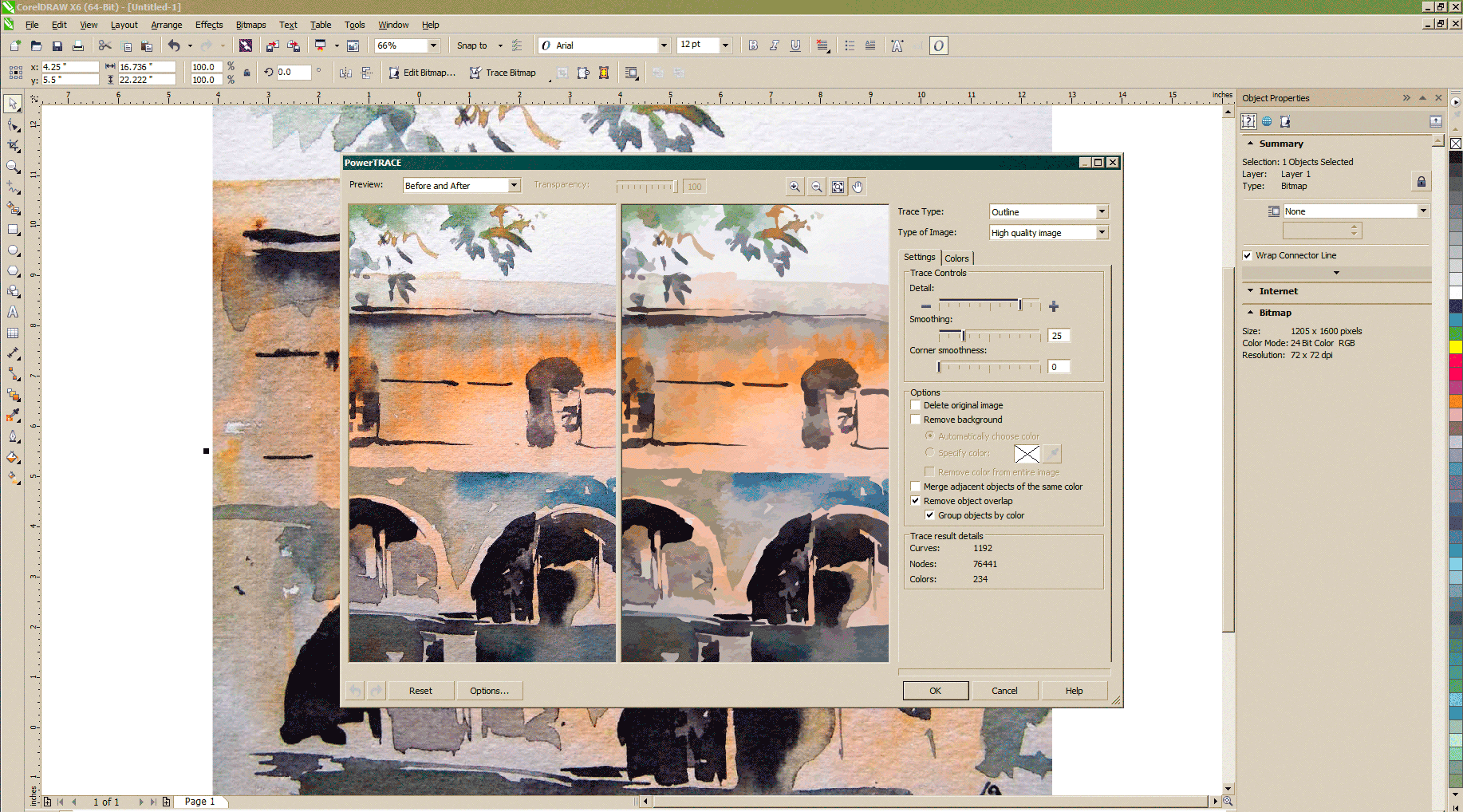
Task: Expand the Internet section
Action: click(1250, 291)
